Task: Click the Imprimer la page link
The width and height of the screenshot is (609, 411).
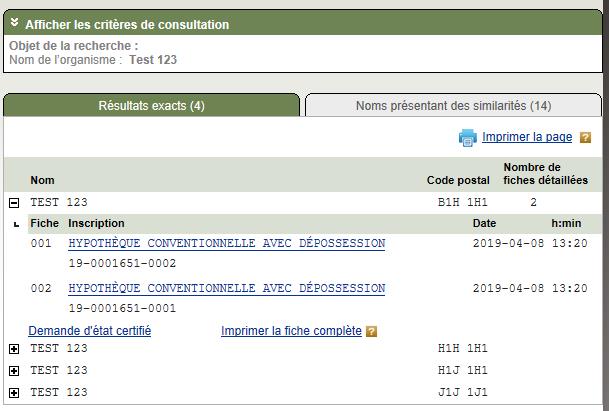Action: tap(527, 137)
